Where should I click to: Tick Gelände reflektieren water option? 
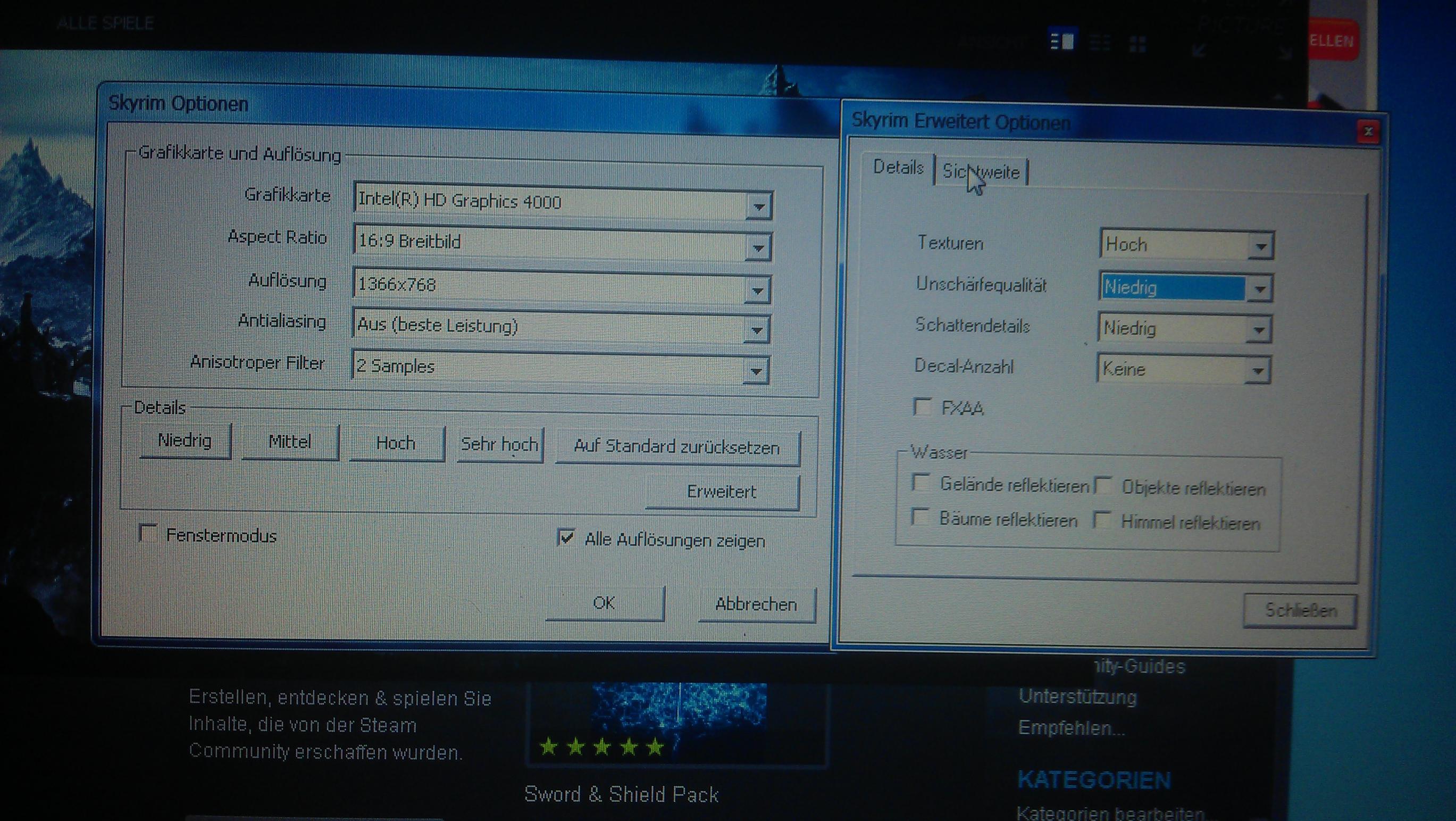(922, 483)
